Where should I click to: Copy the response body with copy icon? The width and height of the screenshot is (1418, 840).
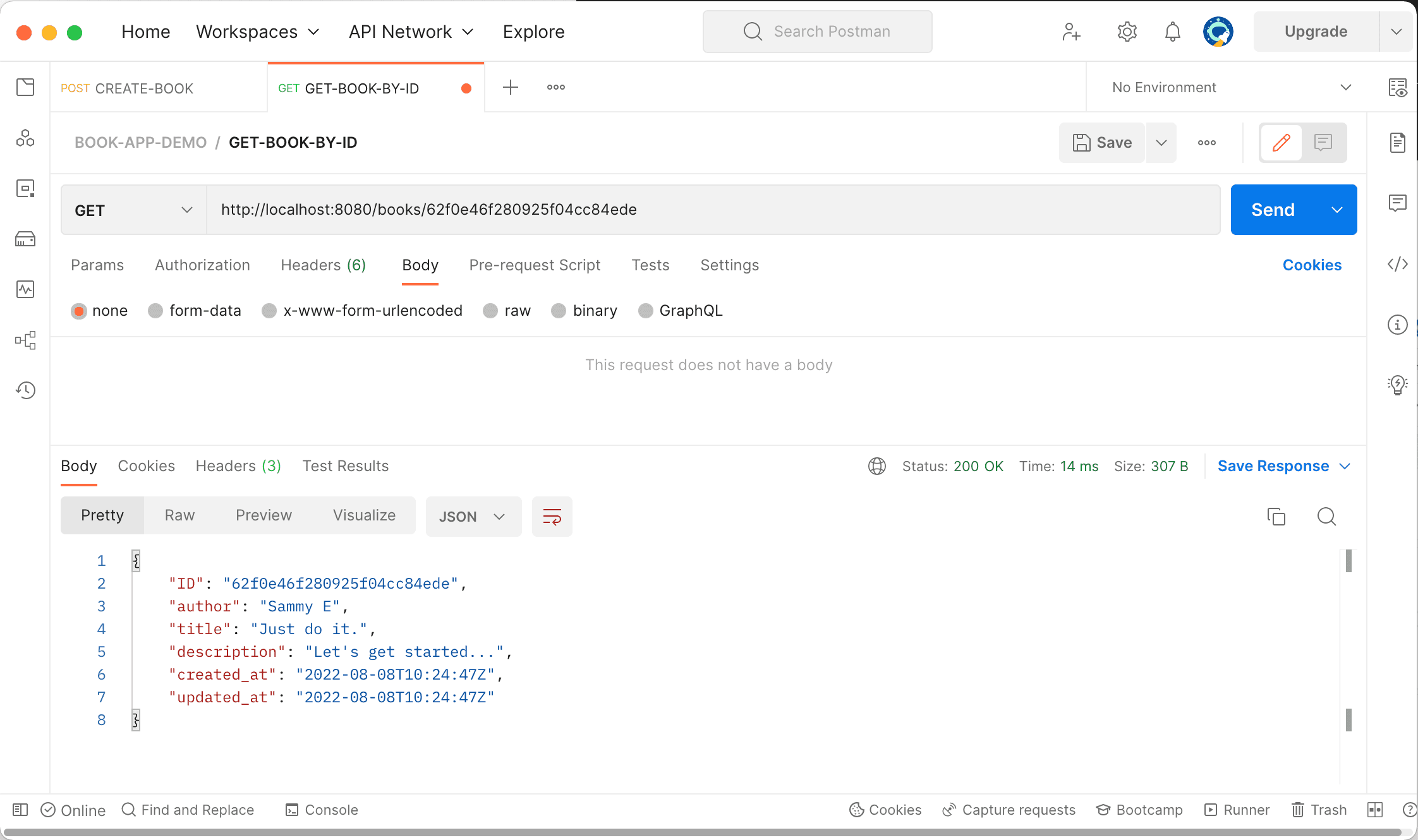tap(1276, 517)
